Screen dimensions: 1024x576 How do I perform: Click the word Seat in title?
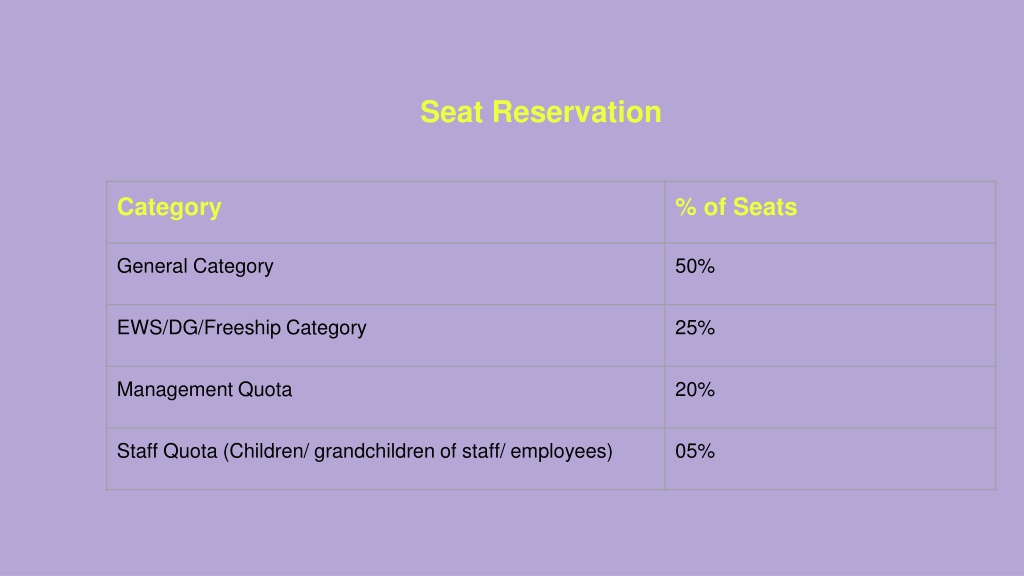click(x=452, y=112)
